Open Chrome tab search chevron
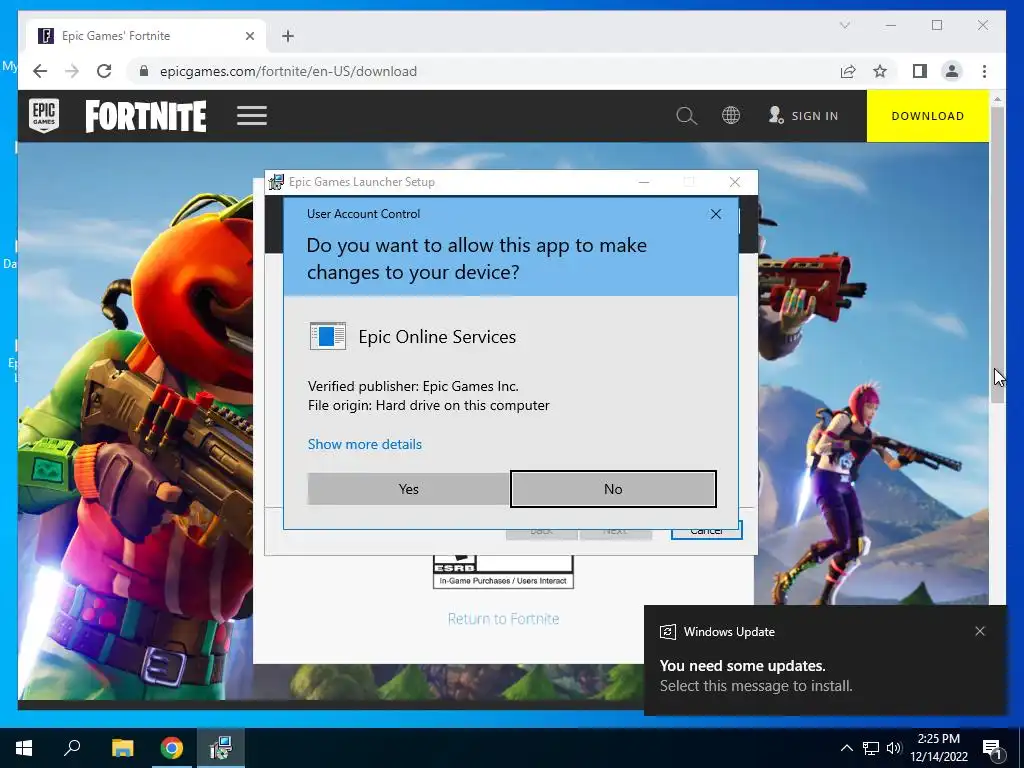 844,25
